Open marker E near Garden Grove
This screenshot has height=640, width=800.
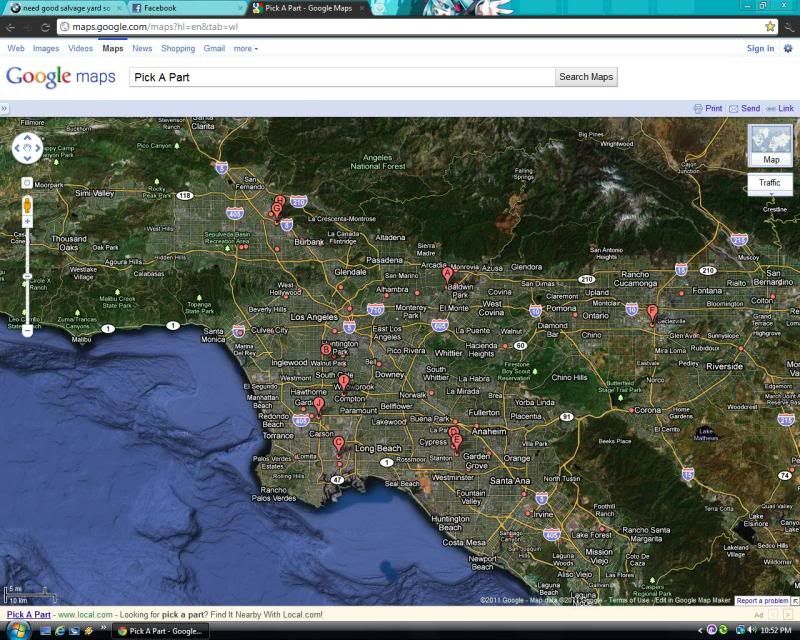tap(457, 442)
